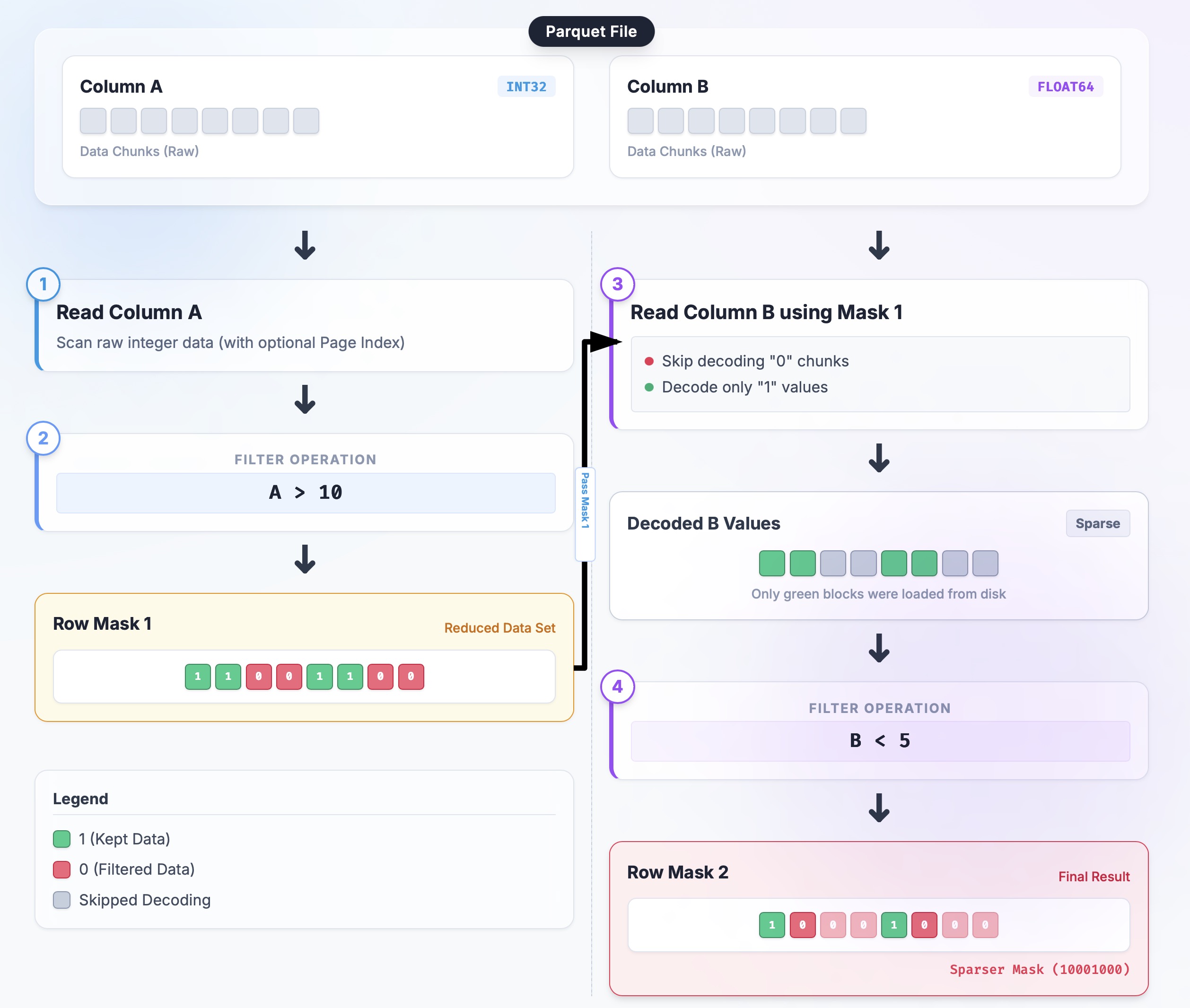Select the FLOAT64 type badge on Column B

[x=1066, y=87]
